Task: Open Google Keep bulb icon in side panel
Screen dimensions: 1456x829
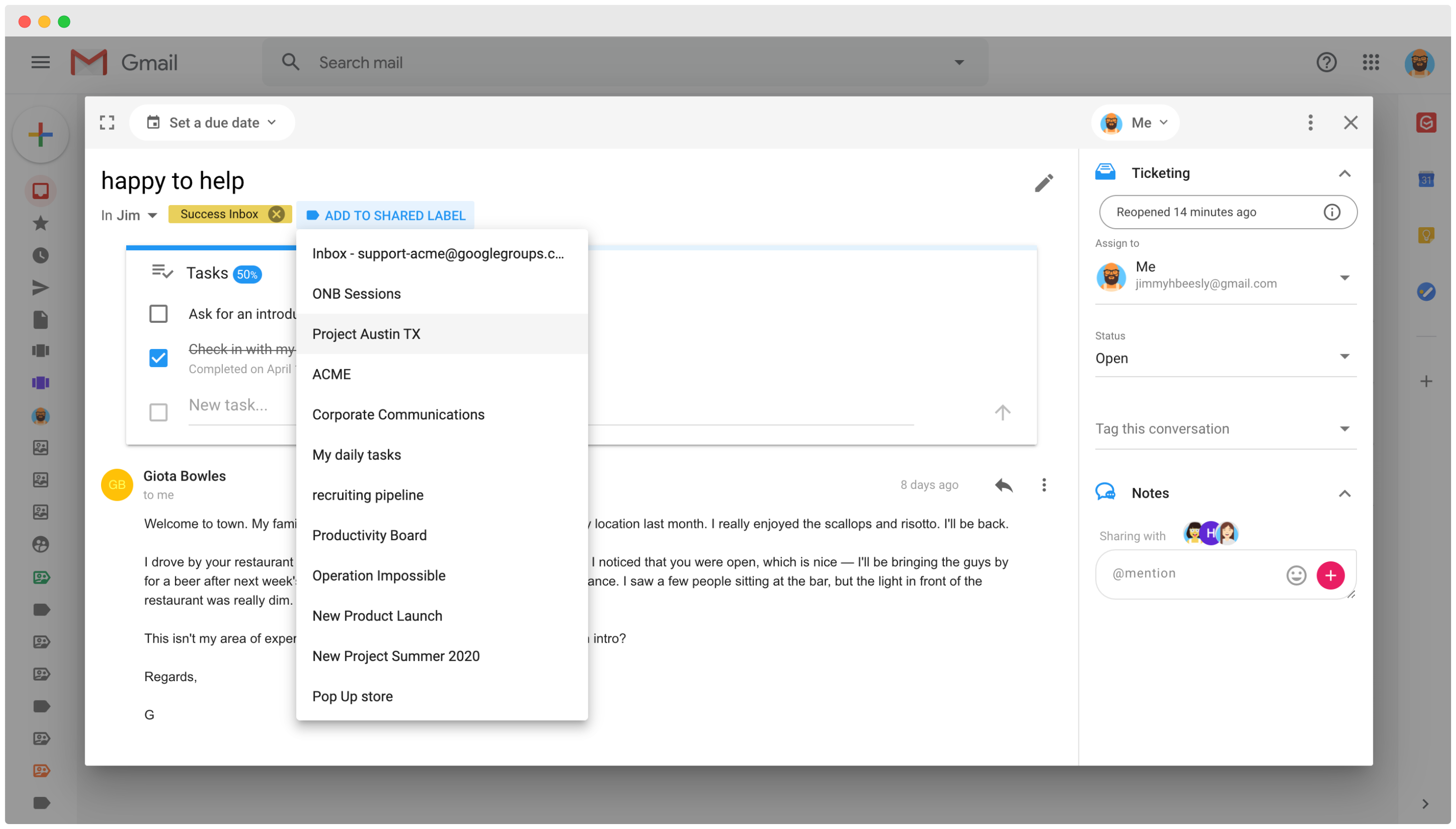Action: tap(1425, 235)
